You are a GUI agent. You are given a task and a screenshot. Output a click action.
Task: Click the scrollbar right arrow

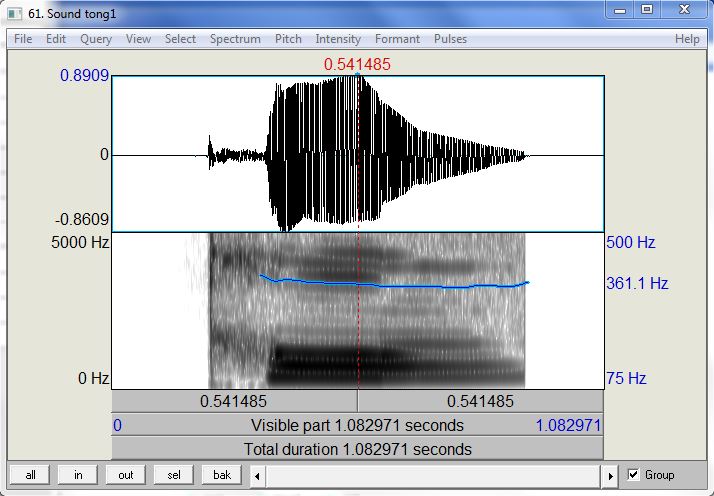coord(610,476)
